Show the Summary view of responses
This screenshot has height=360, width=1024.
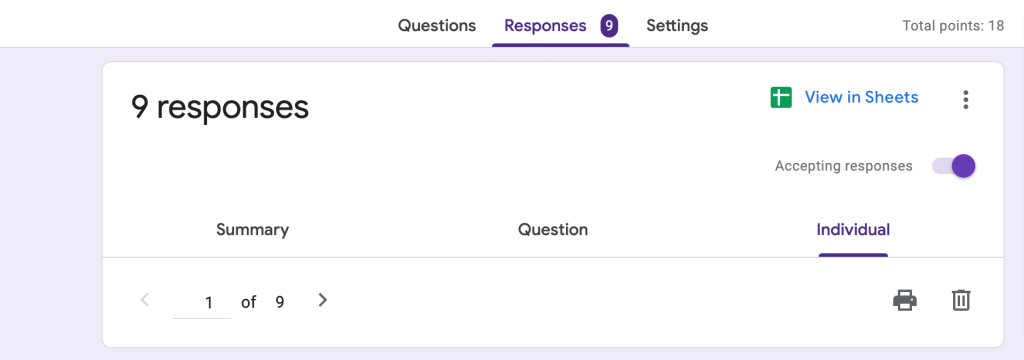[x=253, y=230]
